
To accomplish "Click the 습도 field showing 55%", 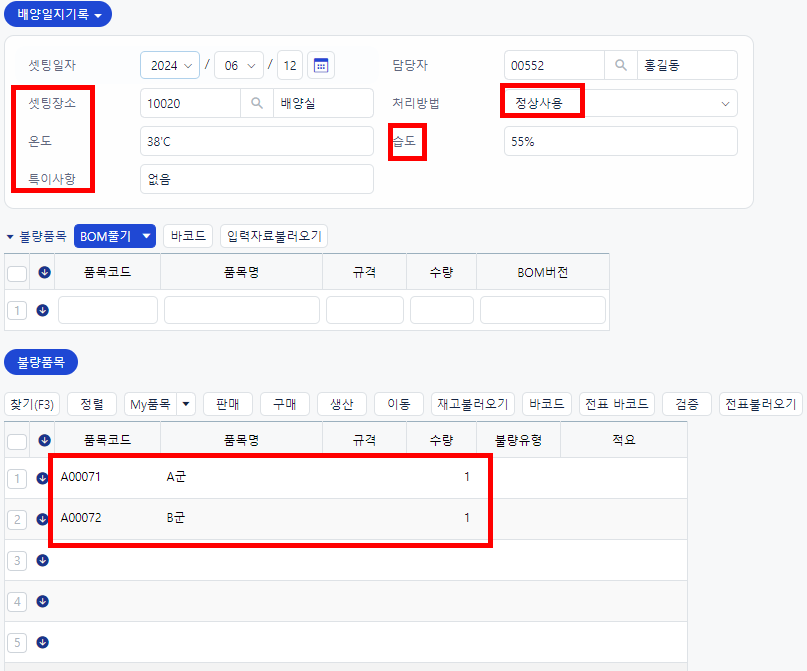I will [621, 141].
